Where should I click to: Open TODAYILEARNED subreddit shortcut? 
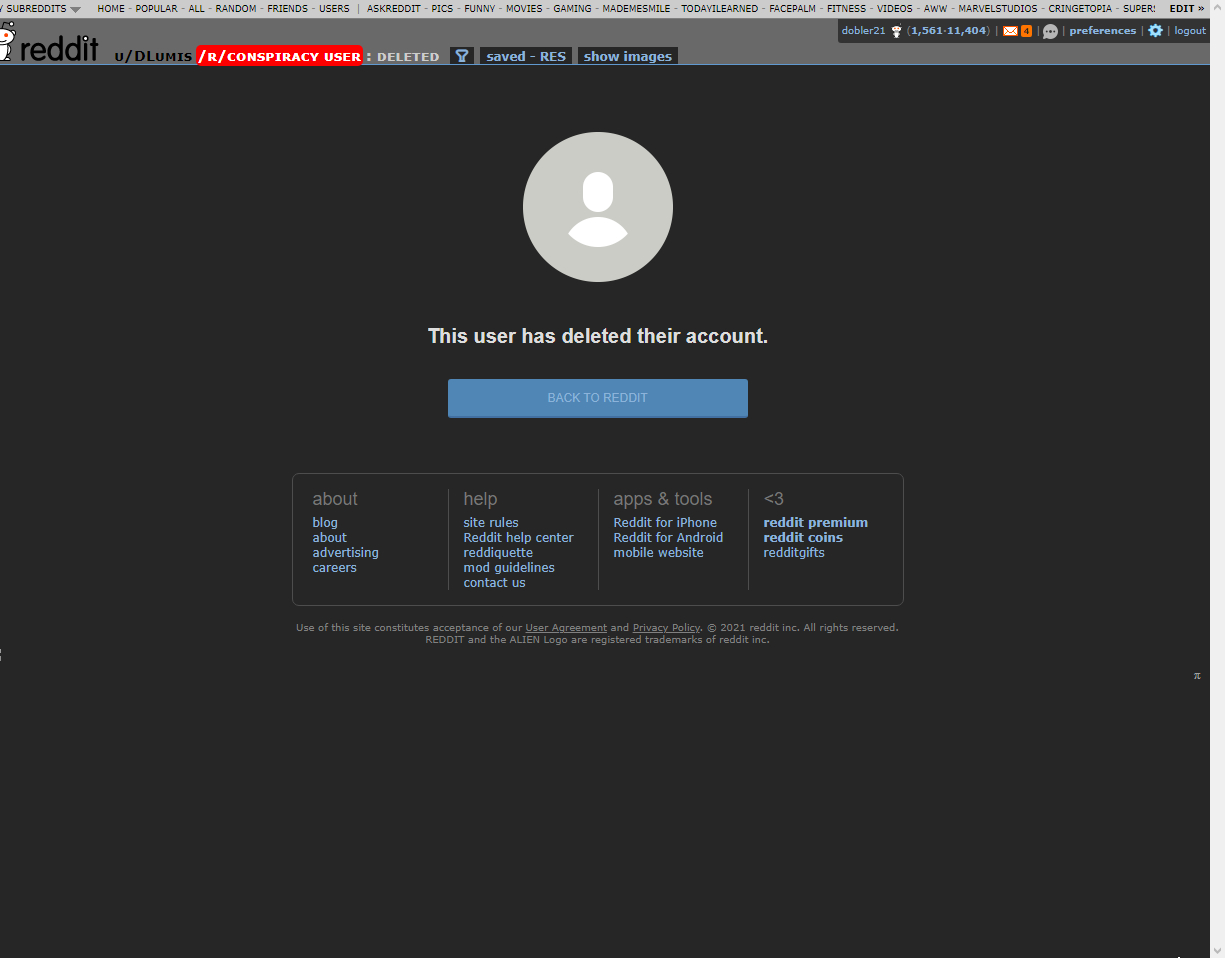click(x=720, y=8)
